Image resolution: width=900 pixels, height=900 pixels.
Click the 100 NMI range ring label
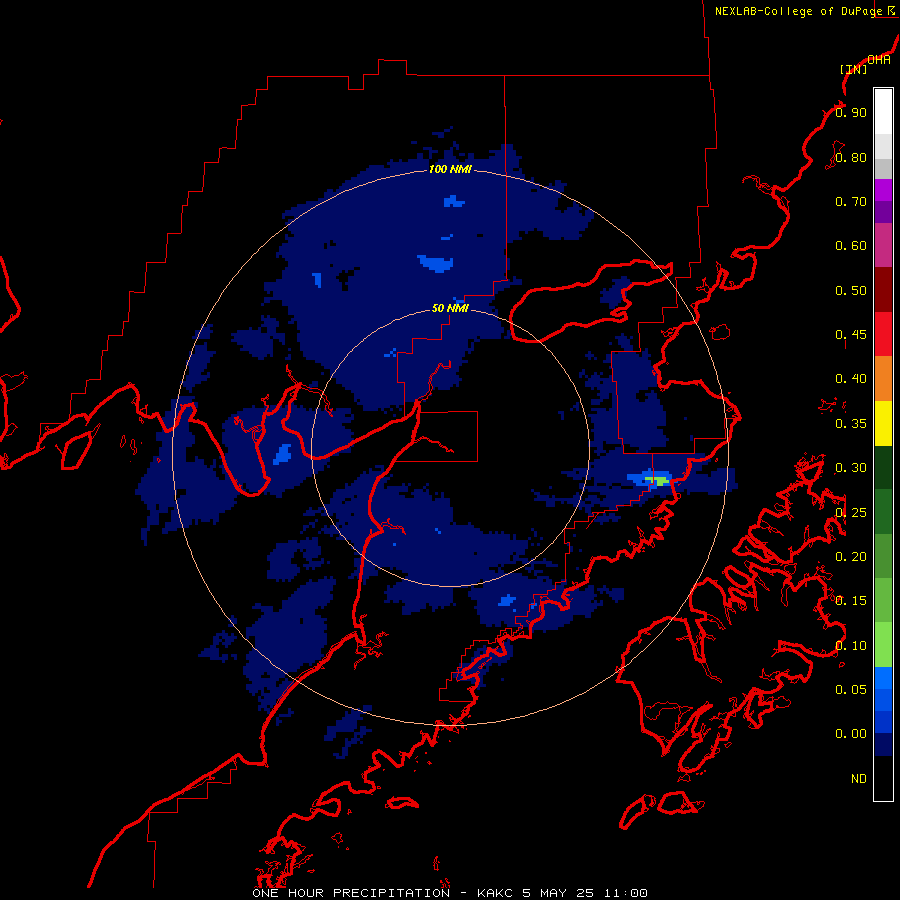tap(450, 169)
